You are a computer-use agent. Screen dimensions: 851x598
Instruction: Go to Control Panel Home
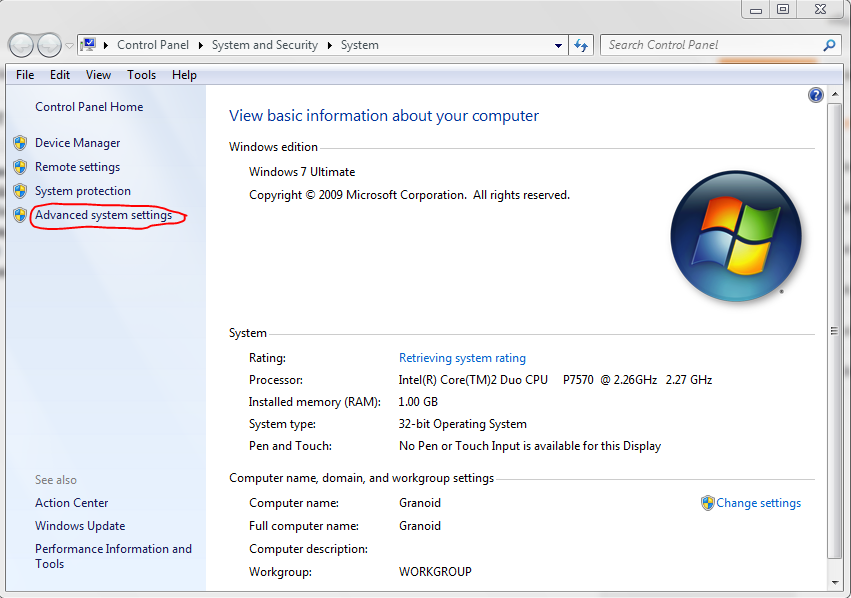[x=89, y=107]
